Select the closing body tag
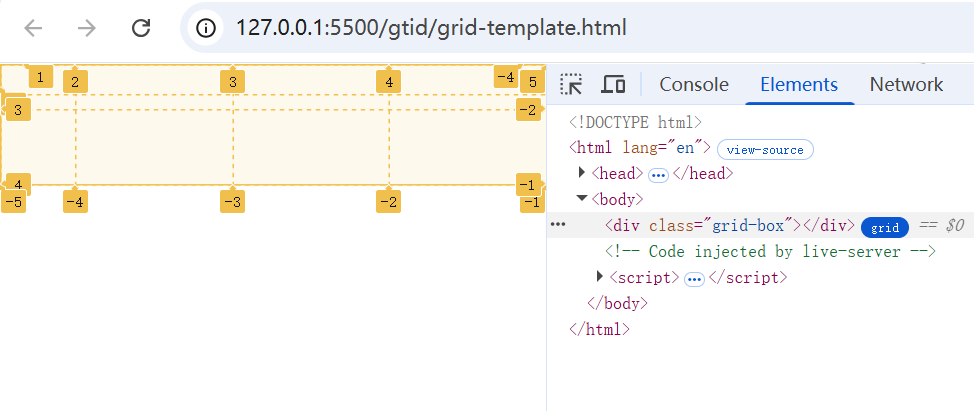Screen dimensions: 974x411 617,303
